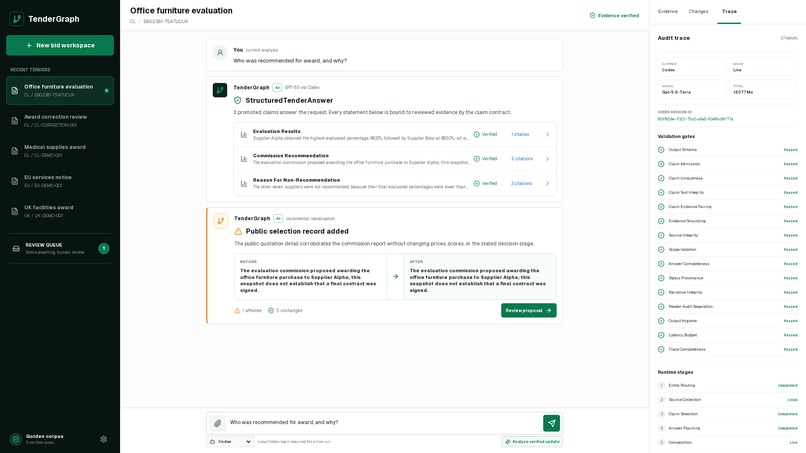
Task: Expand the Evaluation Results claim chevron
Action: [x=547, y=135]
